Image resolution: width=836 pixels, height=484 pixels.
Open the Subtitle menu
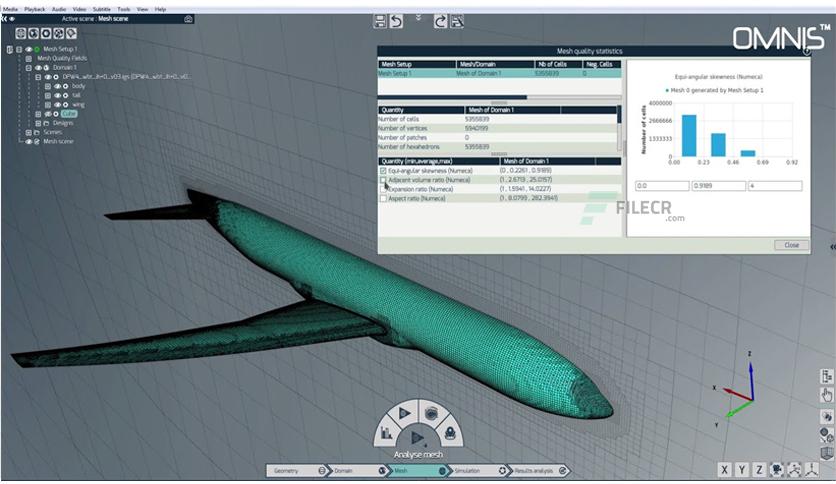[x=101, y=9]
